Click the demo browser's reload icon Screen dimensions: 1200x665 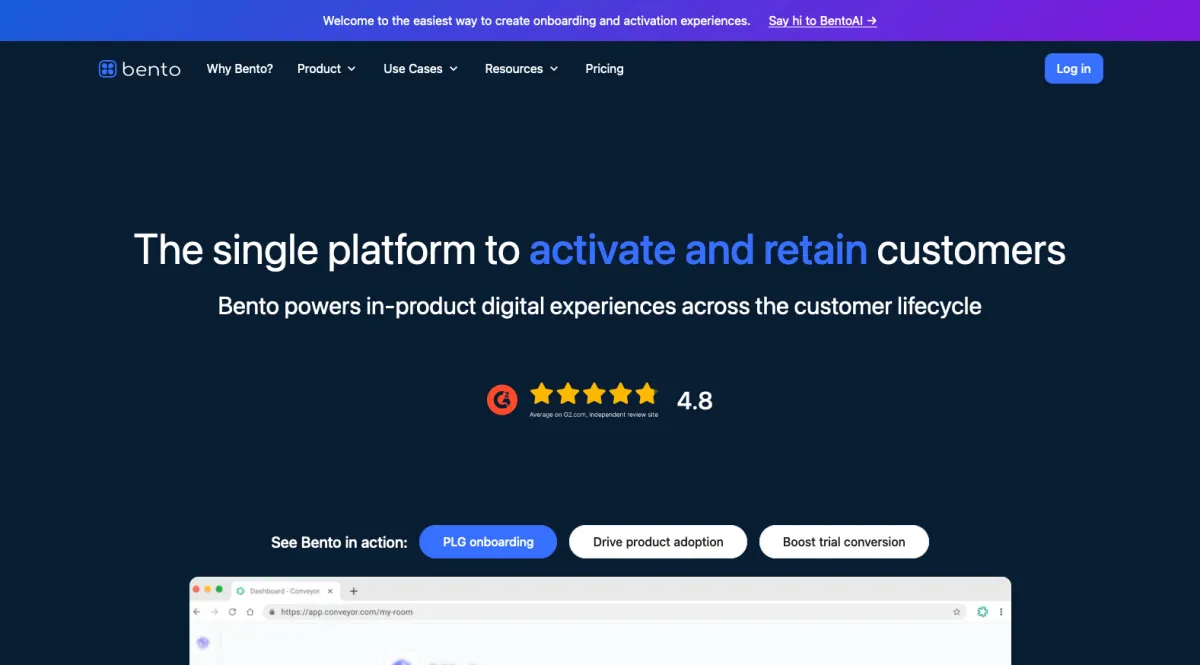click(x=232, y=612)
